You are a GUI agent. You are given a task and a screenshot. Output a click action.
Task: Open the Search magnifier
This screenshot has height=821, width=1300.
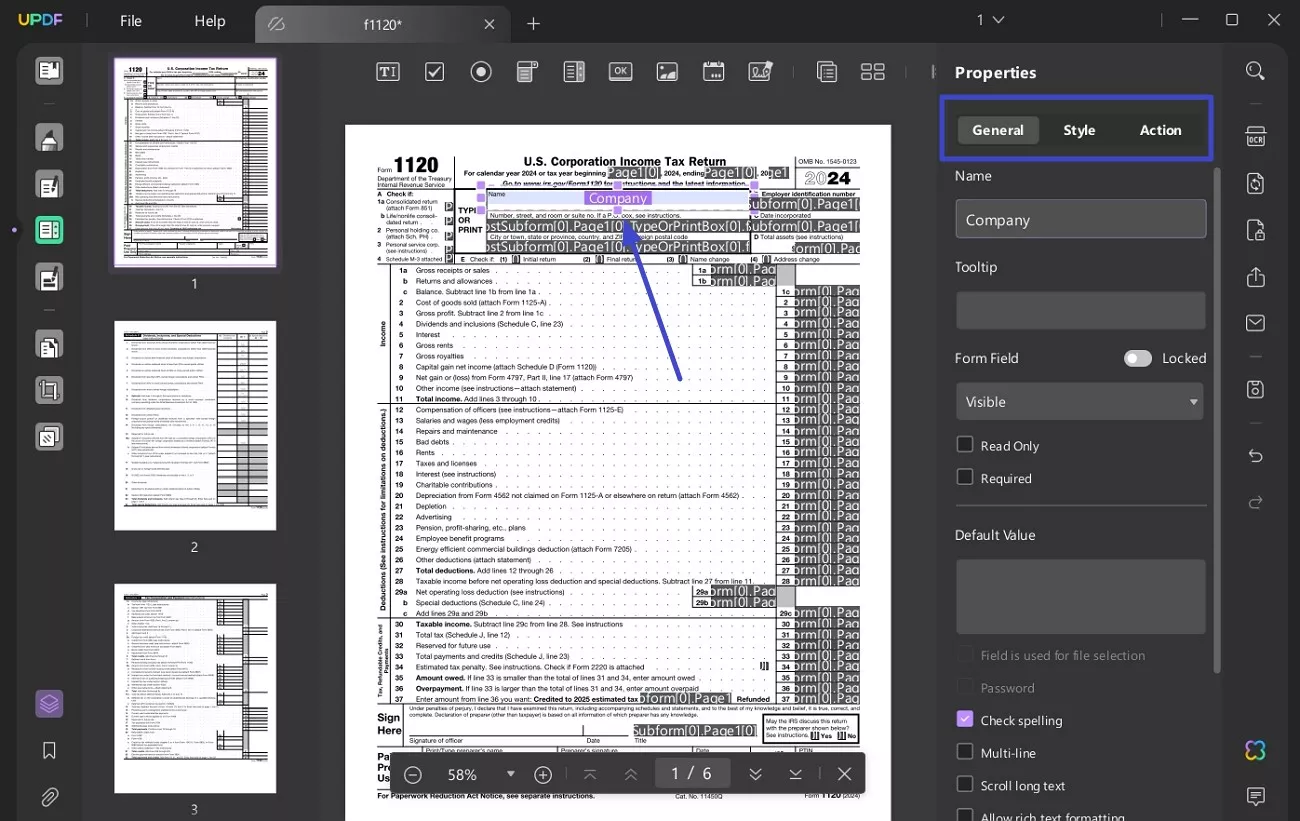pos(1256,71)
